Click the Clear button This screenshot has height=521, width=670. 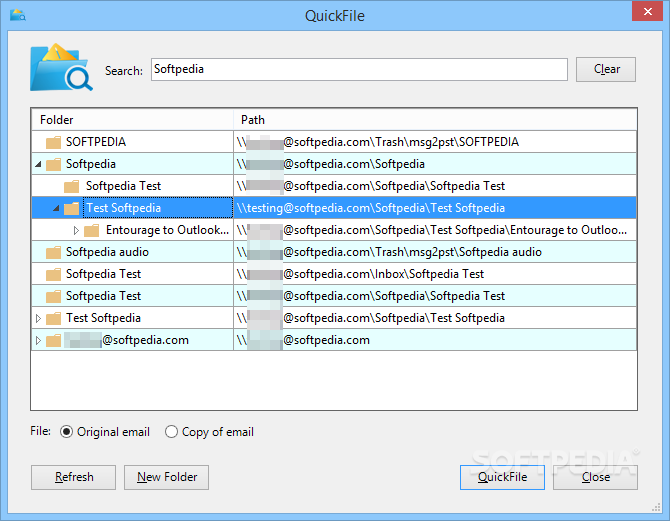click(x=606, y=69)
